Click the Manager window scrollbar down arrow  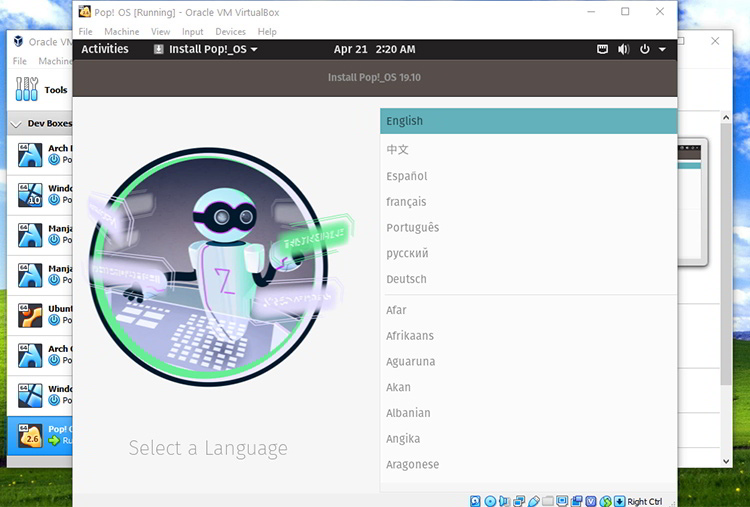726,462
